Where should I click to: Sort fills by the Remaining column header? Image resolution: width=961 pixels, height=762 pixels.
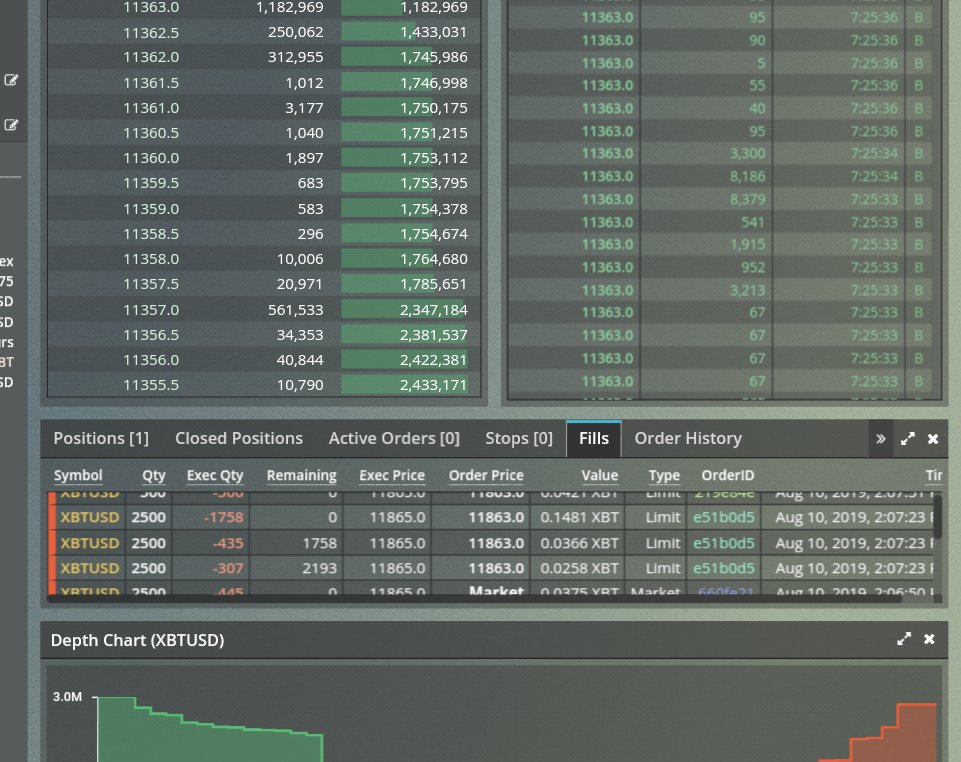click(302, 475)
